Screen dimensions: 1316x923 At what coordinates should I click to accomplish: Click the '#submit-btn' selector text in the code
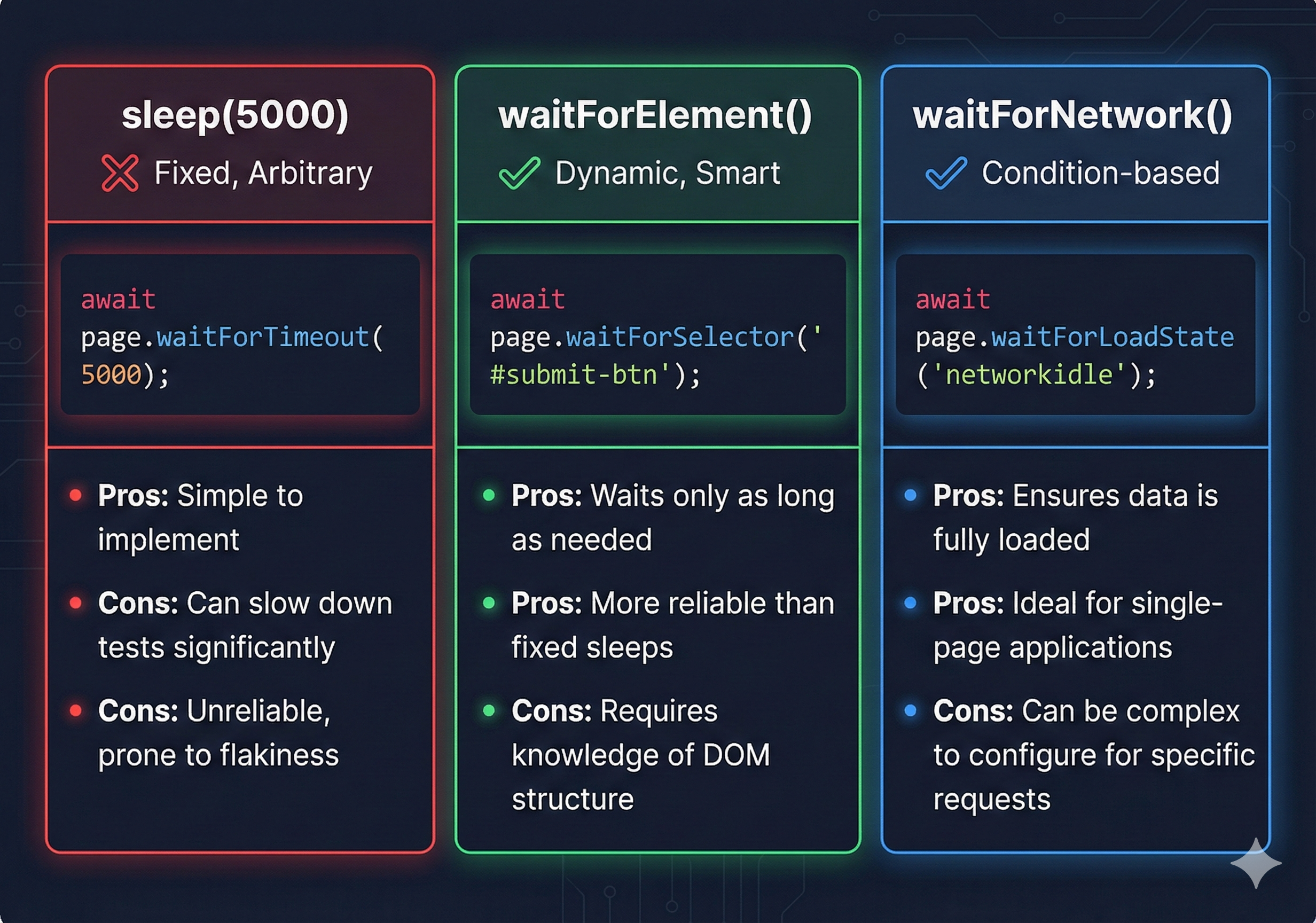570,374
